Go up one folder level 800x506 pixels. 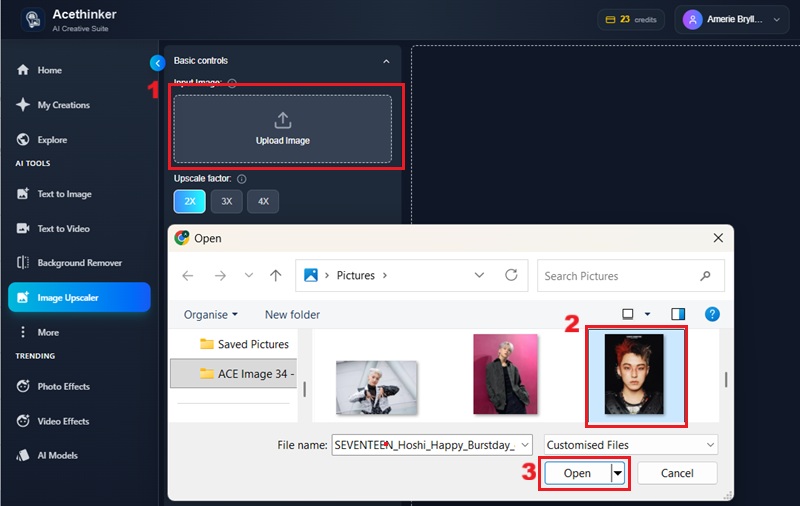coord(276,275)
